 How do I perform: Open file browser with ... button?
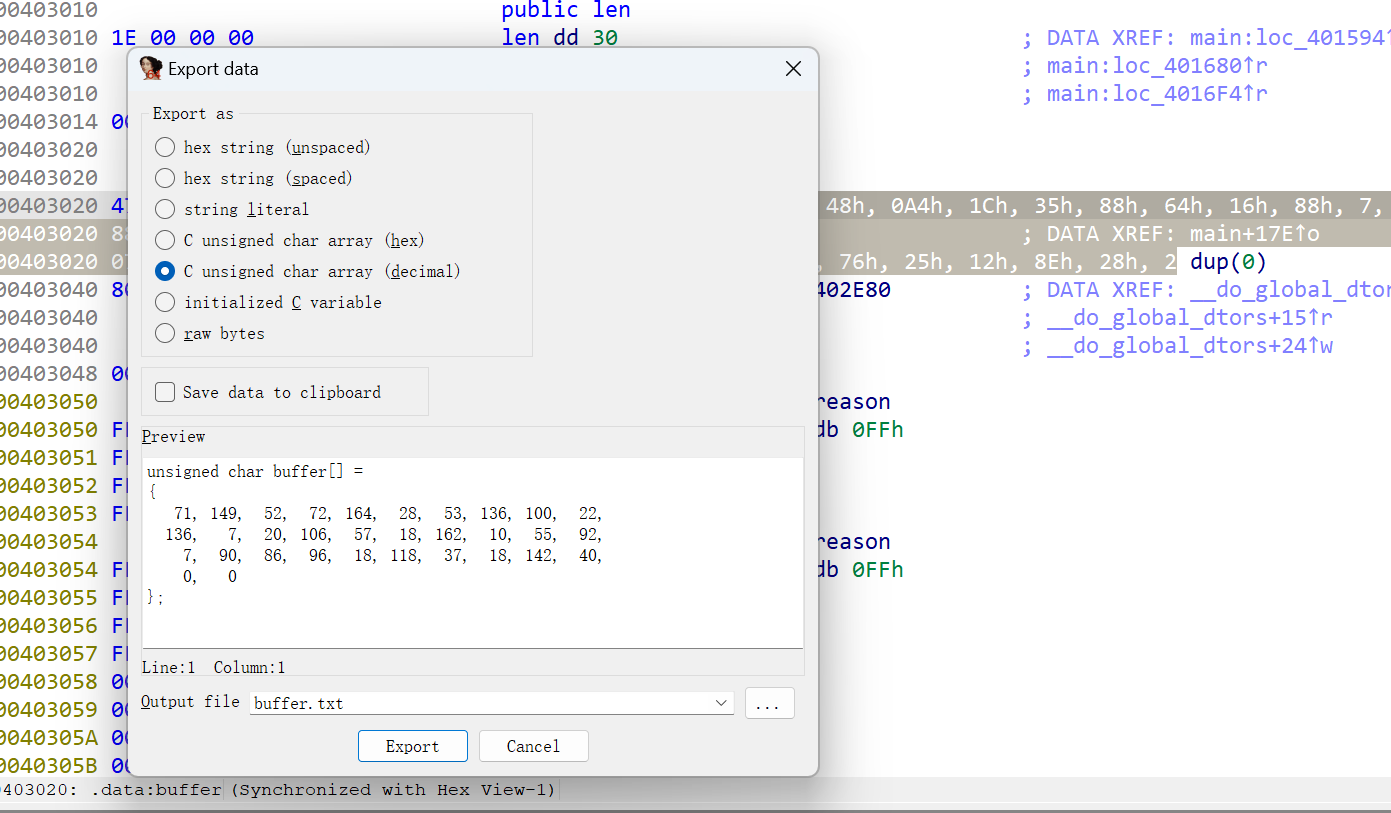click(769, 703)
